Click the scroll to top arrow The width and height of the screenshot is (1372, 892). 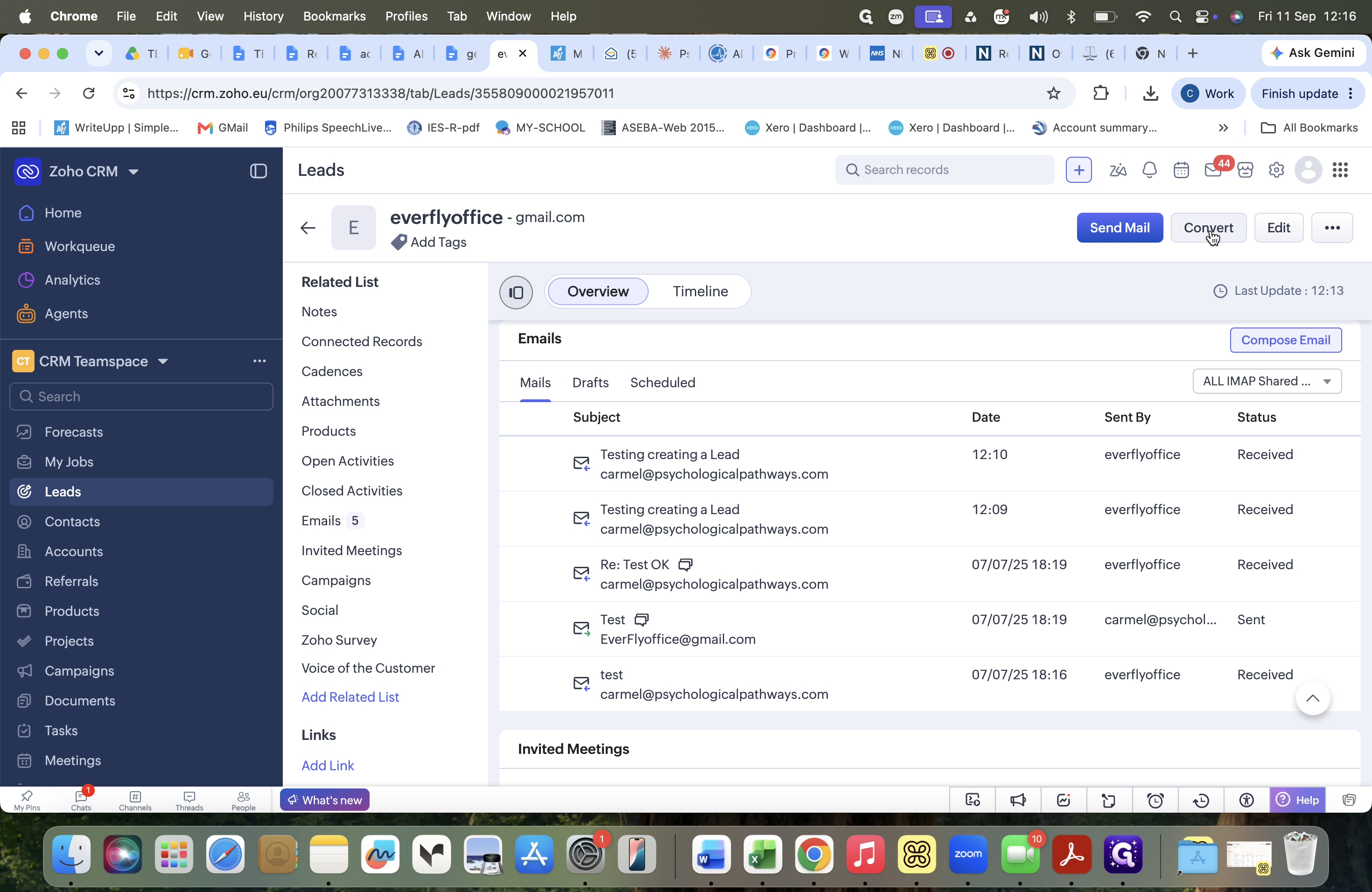[x=1313, y=698]
